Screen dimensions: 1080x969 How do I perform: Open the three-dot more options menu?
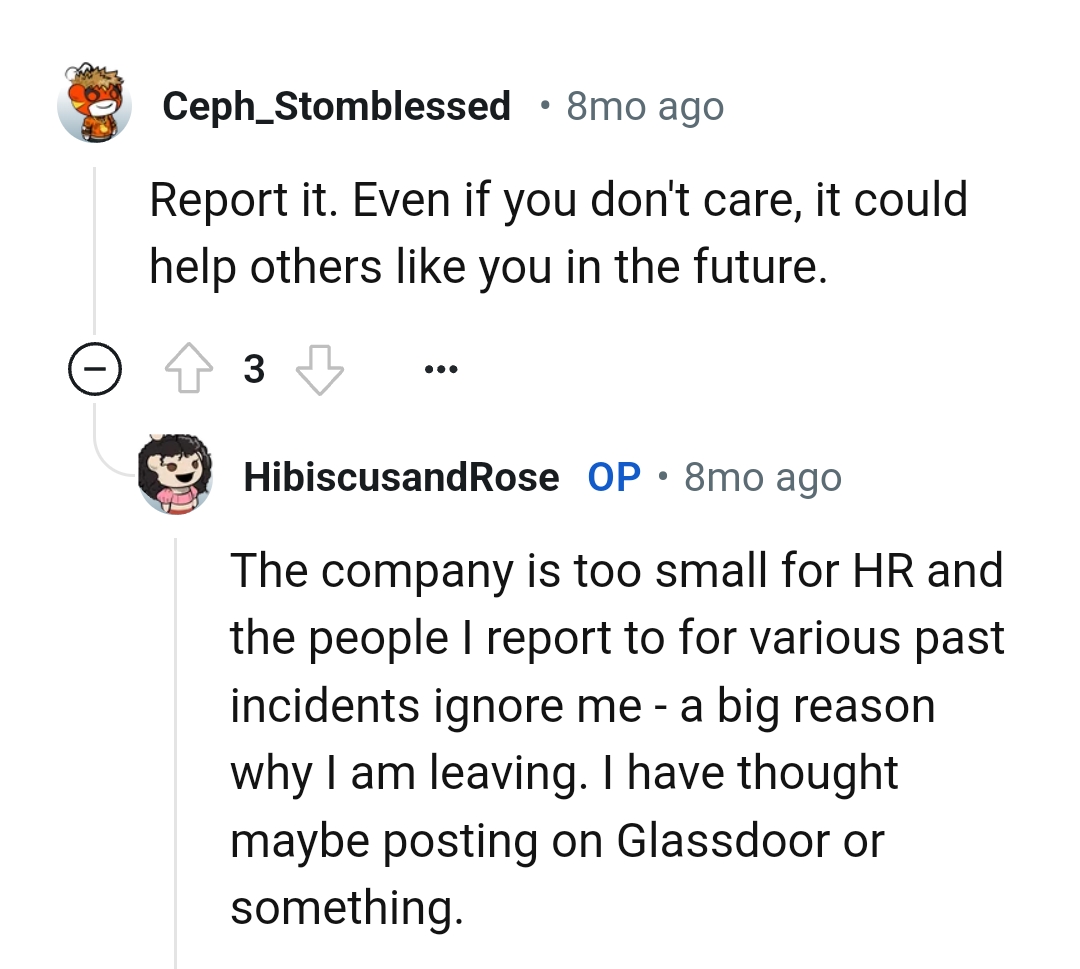439,371
